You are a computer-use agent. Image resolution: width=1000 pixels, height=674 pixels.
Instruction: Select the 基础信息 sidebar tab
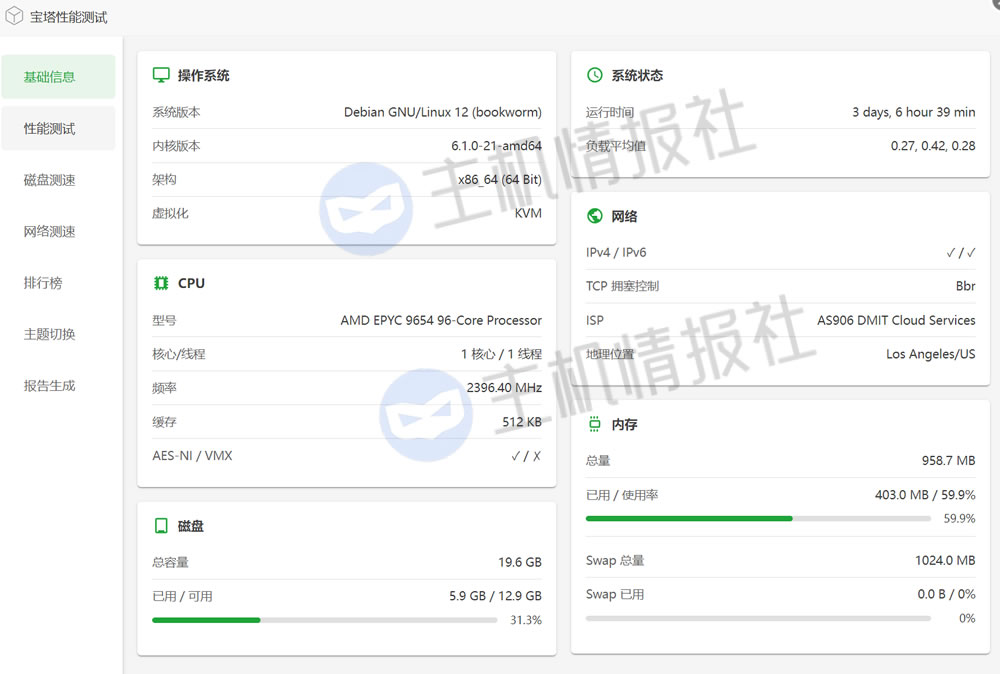58,77
